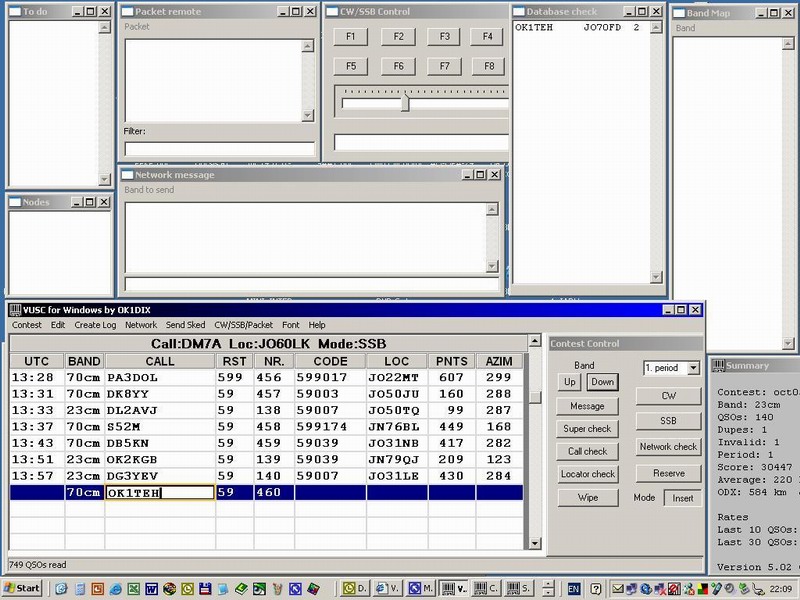Screen dimensions: 800x600
Task: Switch to the 'D.' taskbar window
Action: tap(355, 589)
